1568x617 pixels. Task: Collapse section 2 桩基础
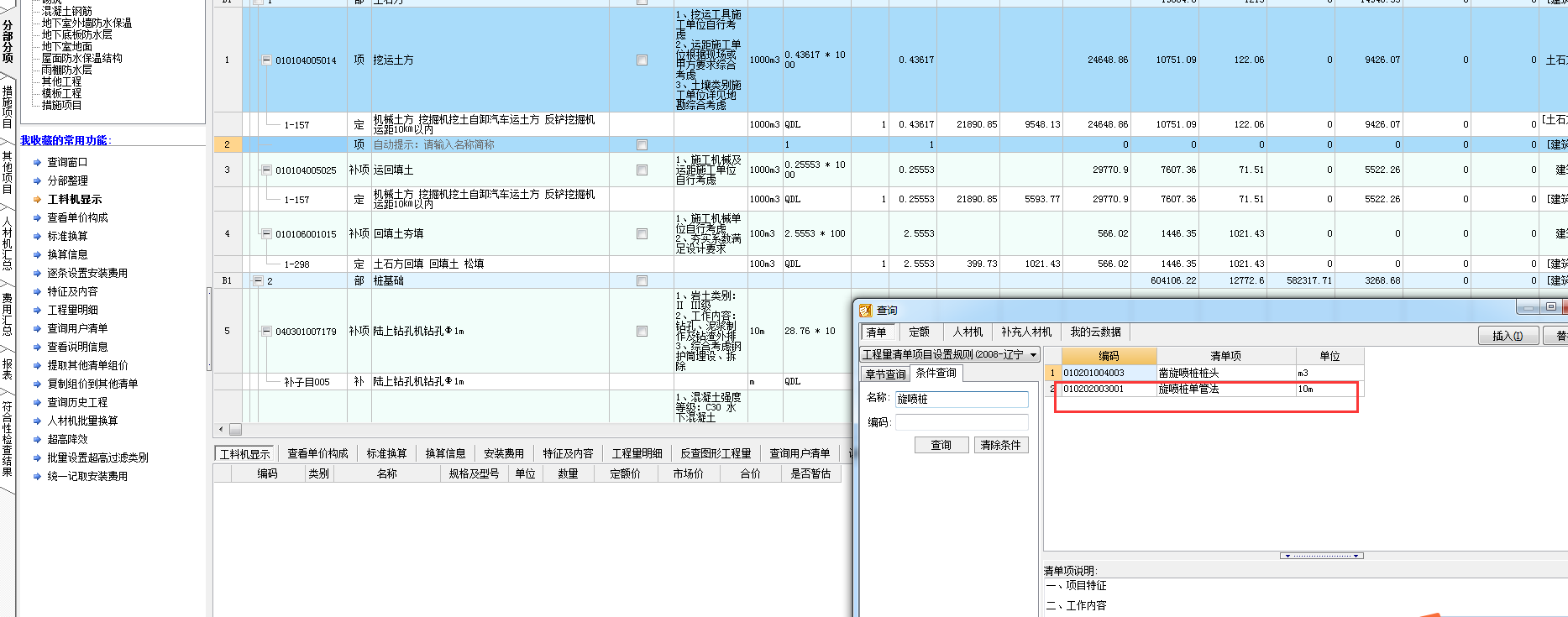258,281
